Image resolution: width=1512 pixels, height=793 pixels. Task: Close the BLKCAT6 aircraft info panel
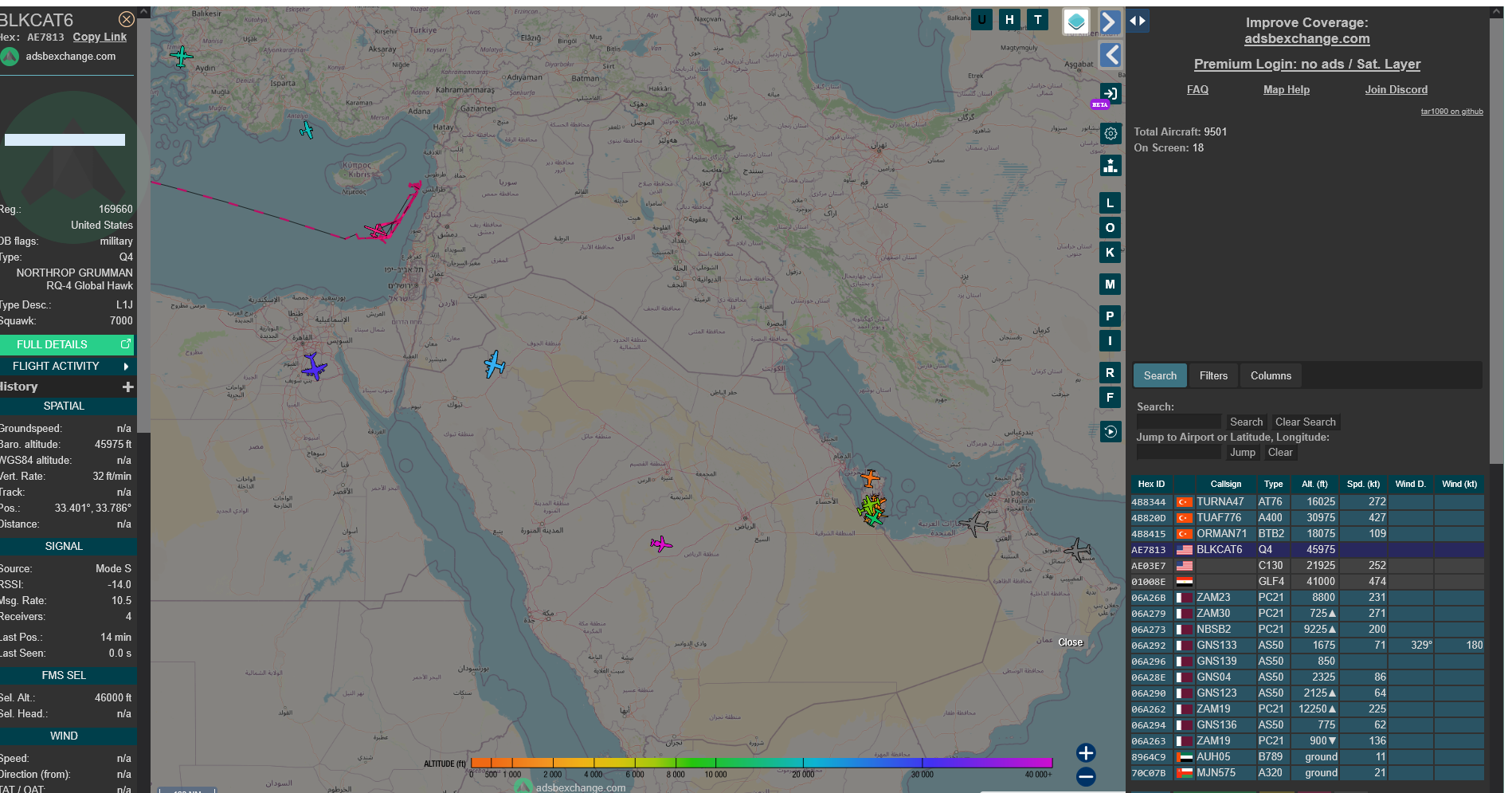coord(126,19)
